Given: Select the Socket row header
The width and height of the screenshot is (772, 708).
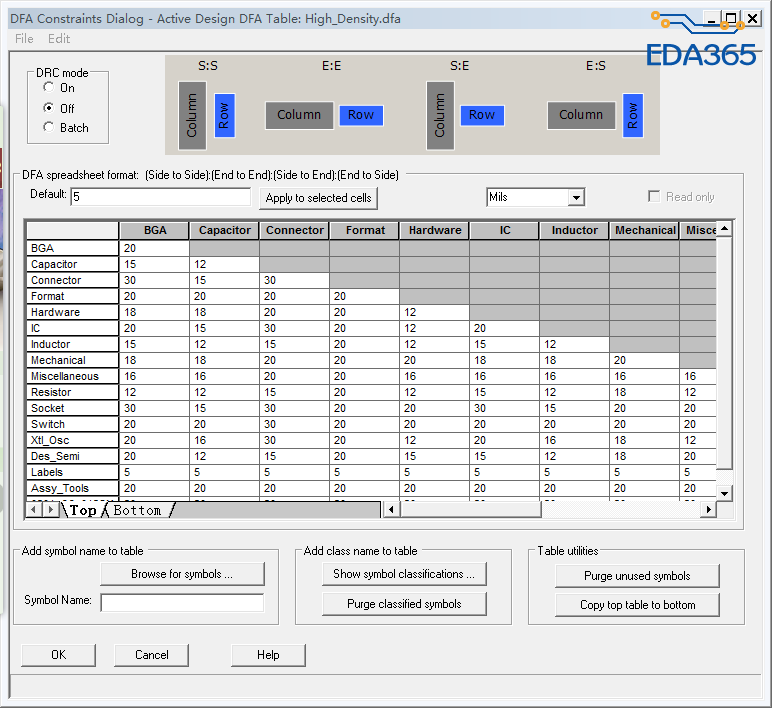Looking at the screenshot, I should tap(72, 408).
